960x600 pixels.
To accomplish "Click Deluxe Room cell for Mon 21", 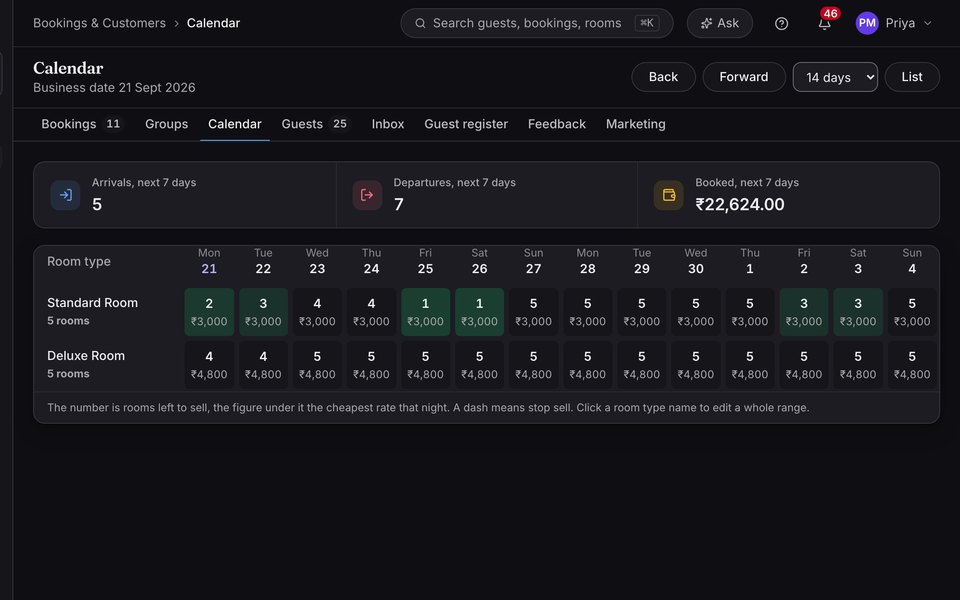I will (x=209, y=365).
